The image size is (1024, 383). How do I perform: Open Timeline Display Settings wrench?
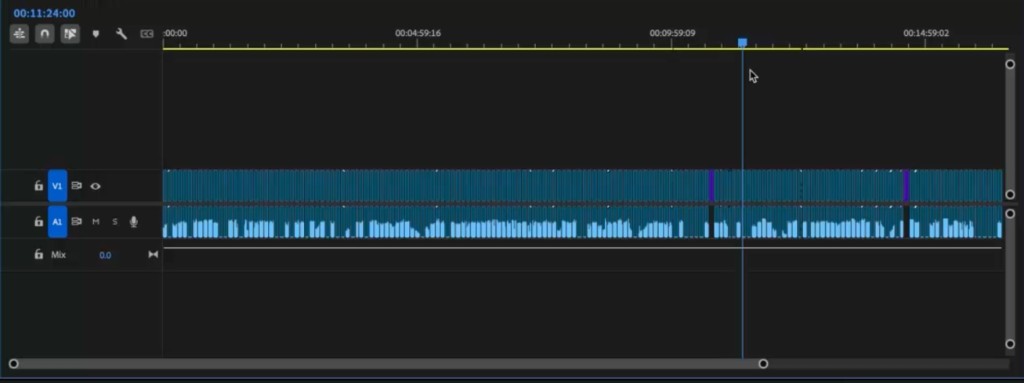click(x=121, y=34)
